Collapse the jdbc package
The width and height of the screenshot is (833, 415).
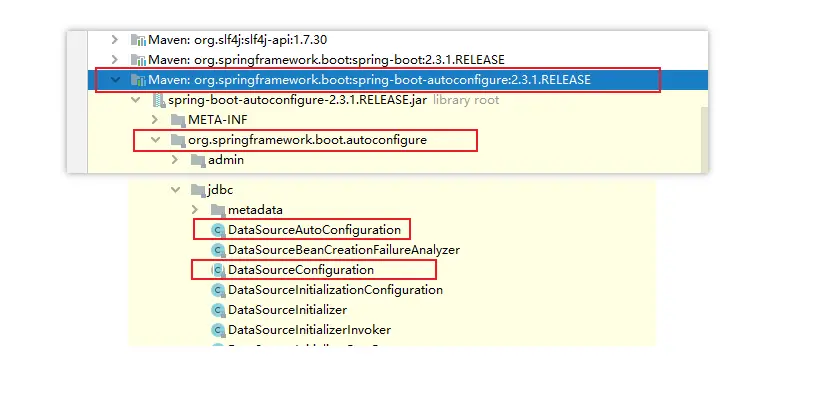(175, 190)
